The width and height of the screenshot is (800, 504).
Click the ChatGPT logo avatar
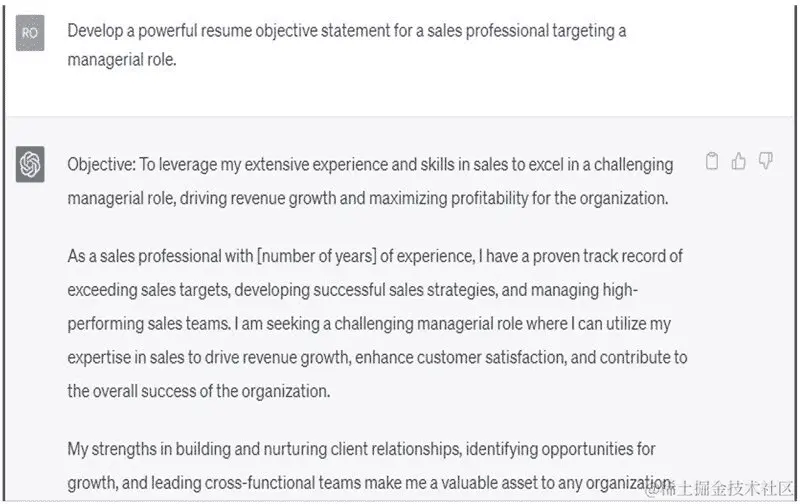30,164
